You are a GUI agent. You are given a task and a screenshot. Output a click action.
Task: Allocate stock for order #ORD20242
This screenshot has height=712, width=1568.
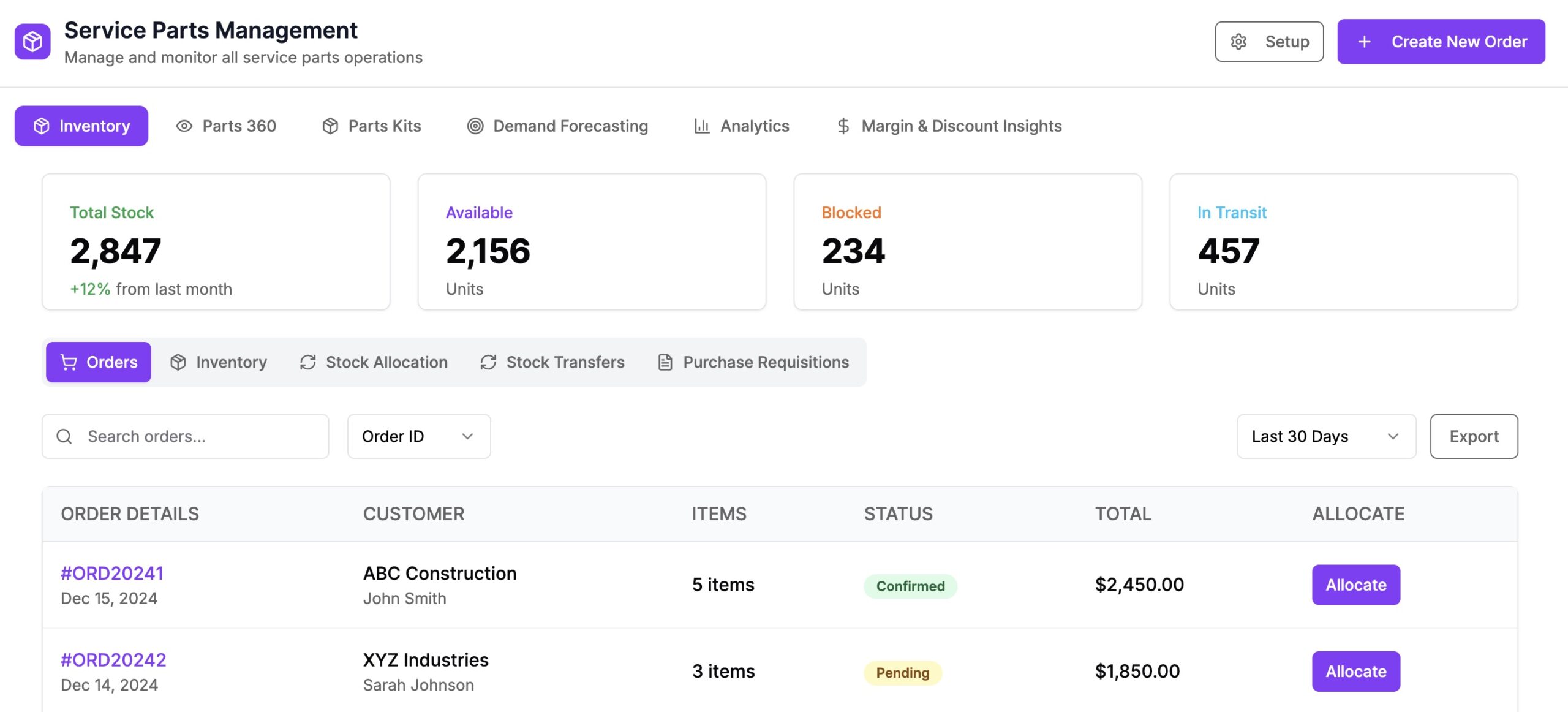[1356, 671]
